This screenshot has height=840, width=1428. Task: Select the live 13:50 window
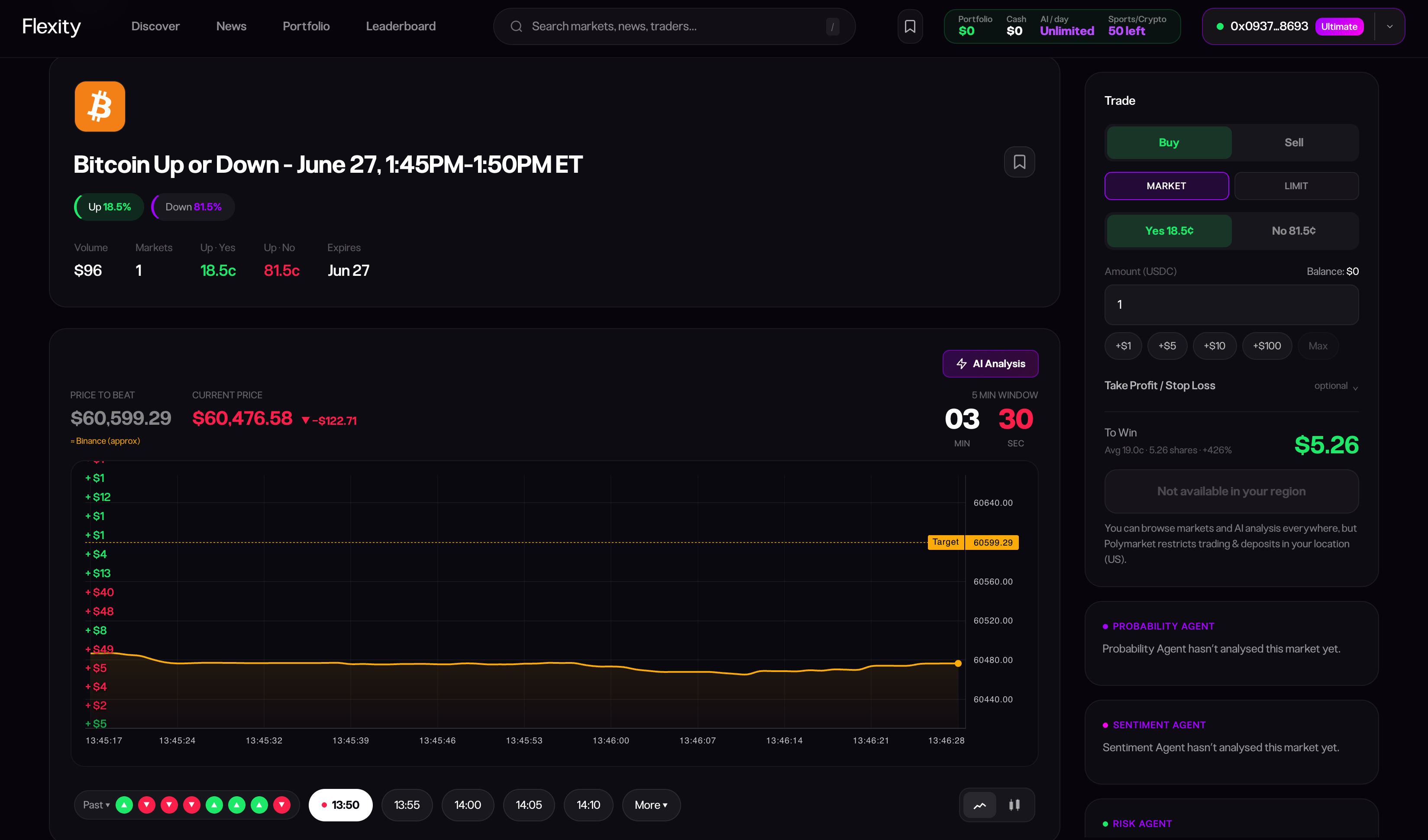tap(341, 805)
